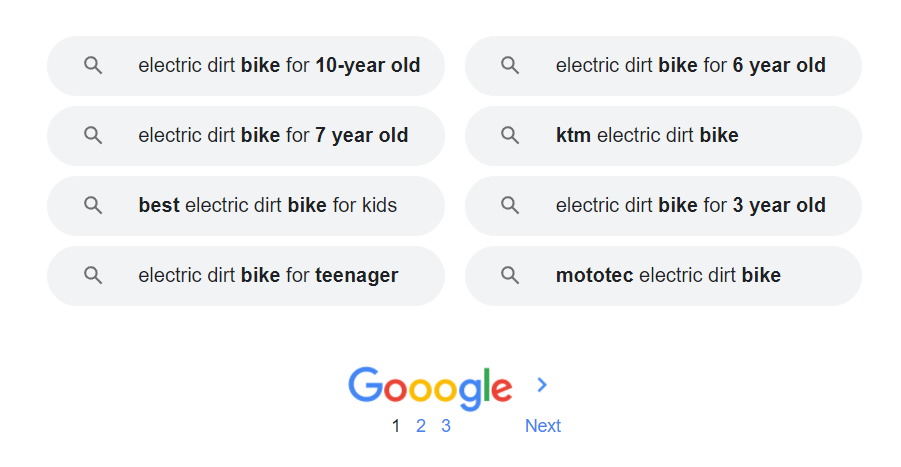Click magnifier icon next to 'ktm electric dirt bike'
Viewport: 901px width, 467px height.
pyautogui.click(x=510, y=136)
